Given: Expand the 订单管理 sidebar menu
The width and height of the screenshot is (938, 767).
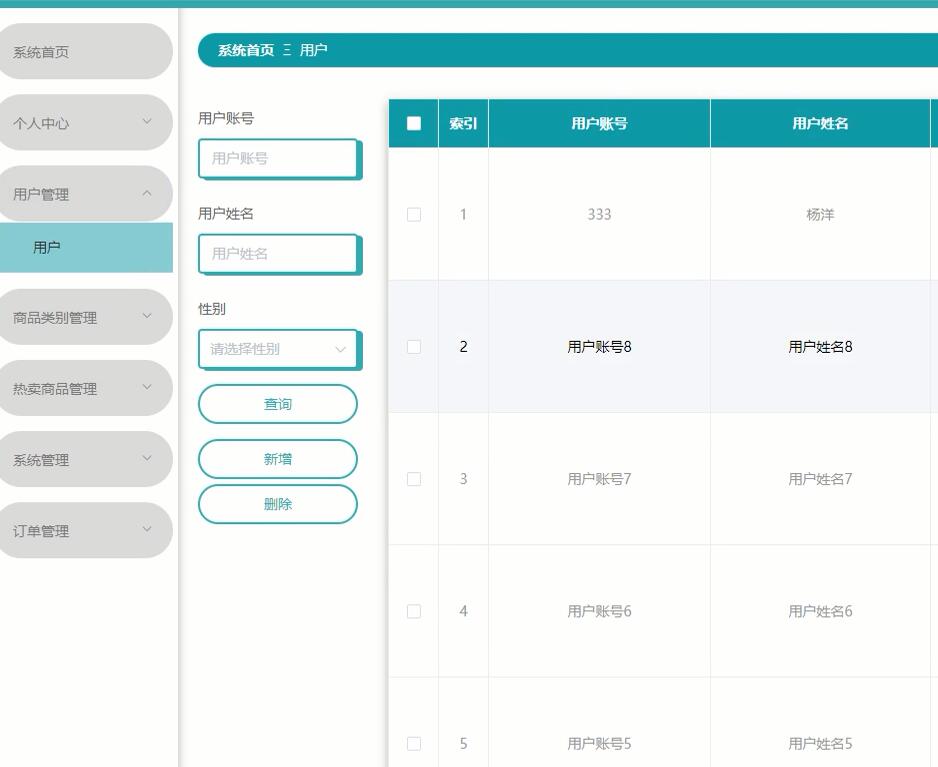Looking at the screenshot, I should [84, 531].
